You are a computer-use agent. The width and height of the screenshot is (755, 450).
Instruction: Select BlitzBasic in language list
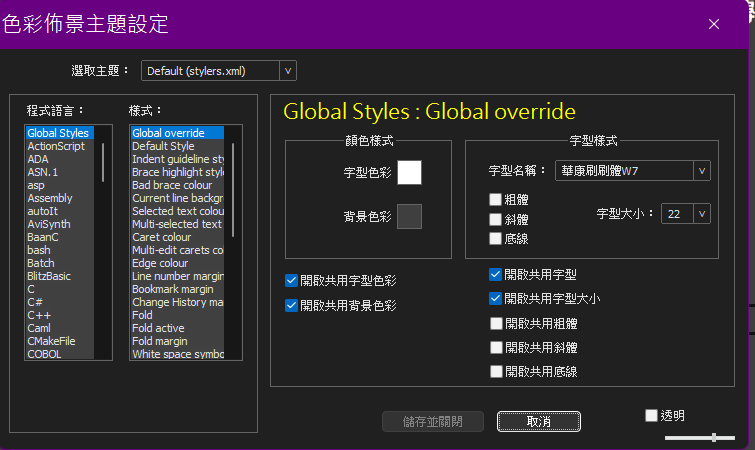point(60,276)
